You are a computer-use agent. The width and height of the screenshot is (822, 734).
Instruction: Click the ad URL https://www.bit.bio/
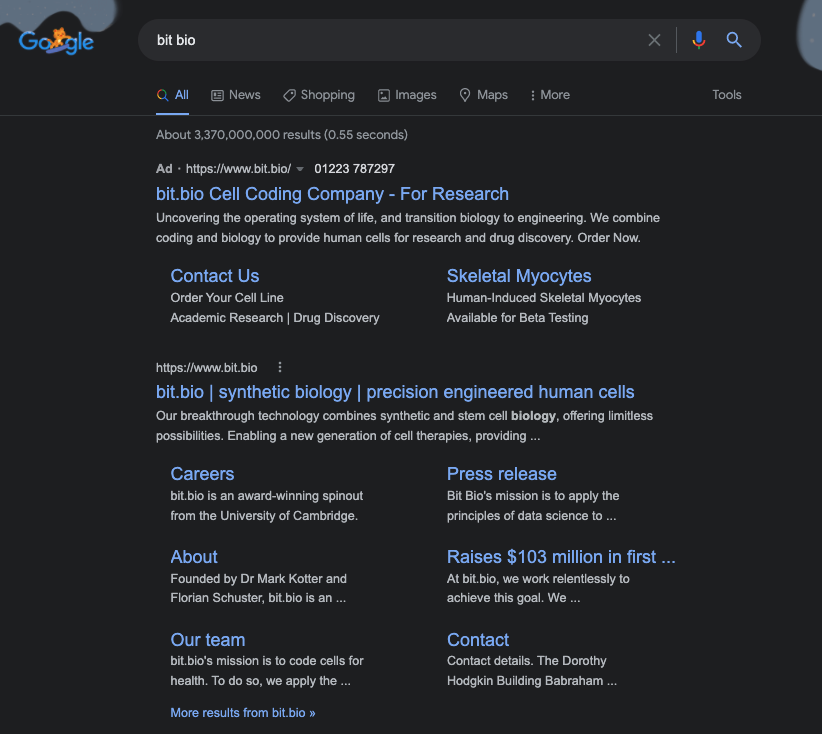click(239, 169)
